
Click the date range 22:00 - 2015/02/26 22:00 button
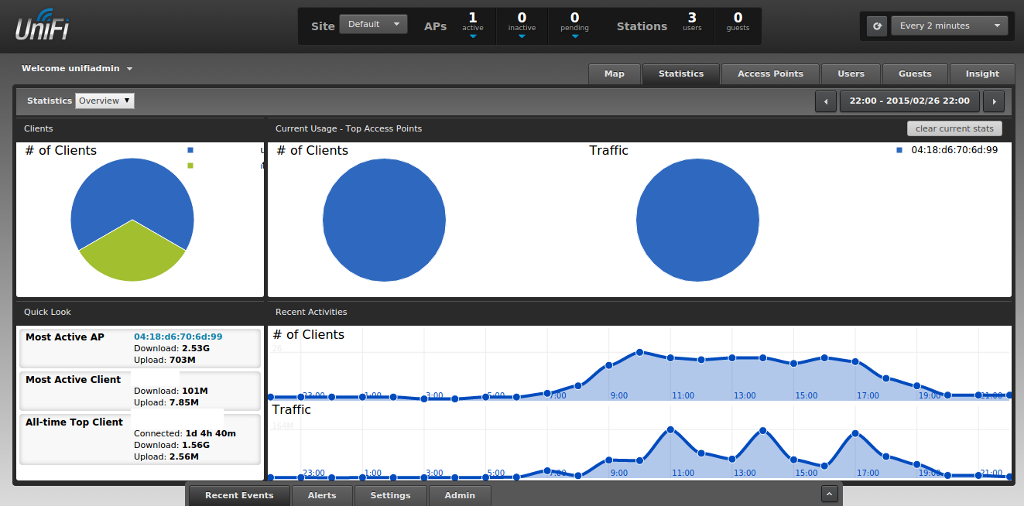[x=910, y=102]
